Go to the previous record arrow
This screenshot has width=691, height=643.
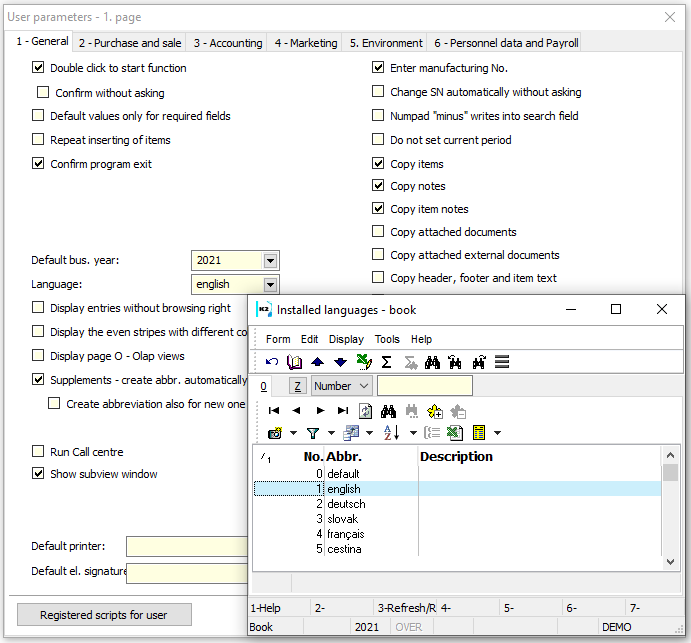pos(296,411)
